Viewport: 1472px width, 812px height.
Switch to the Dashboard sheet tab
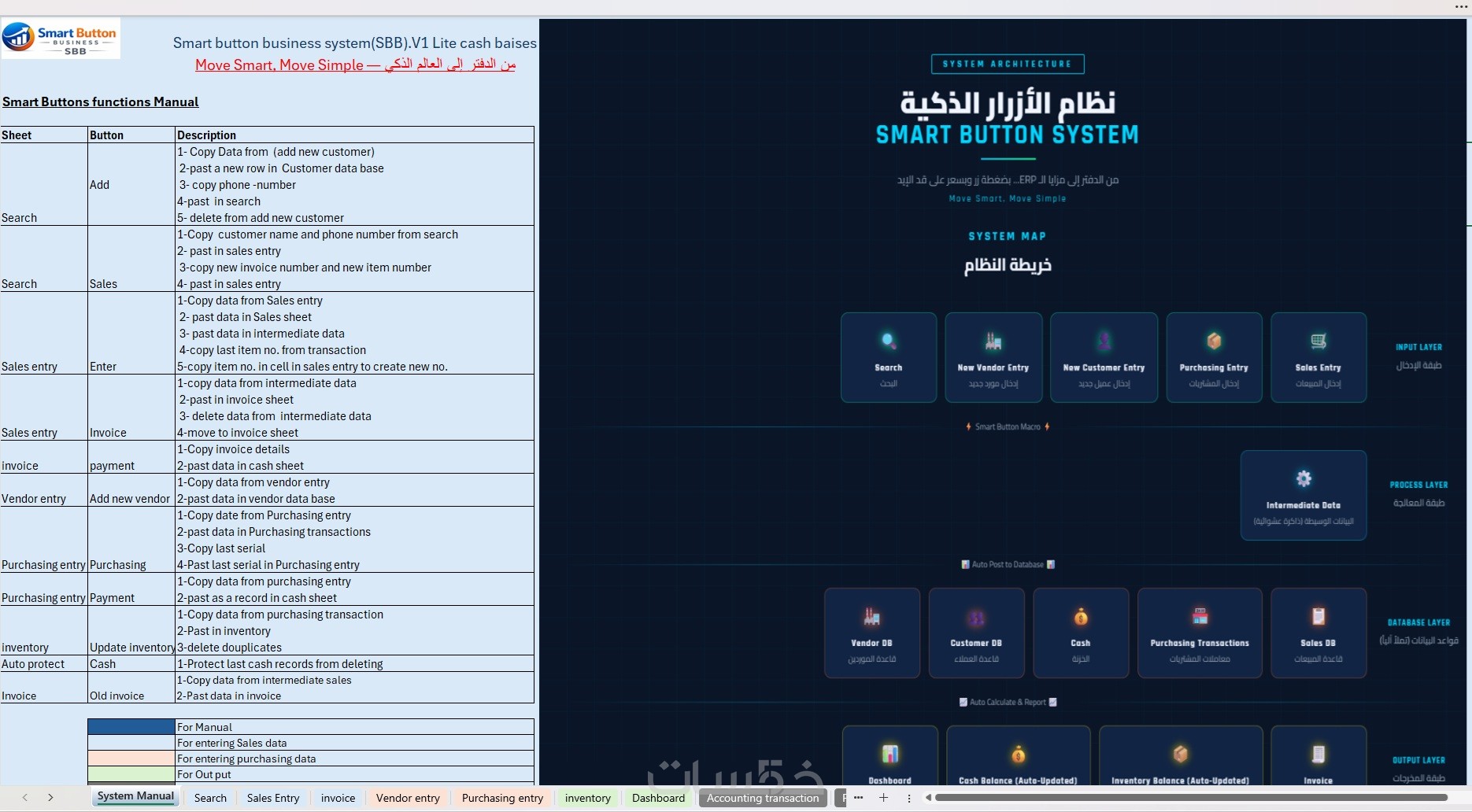pos(659,798)
